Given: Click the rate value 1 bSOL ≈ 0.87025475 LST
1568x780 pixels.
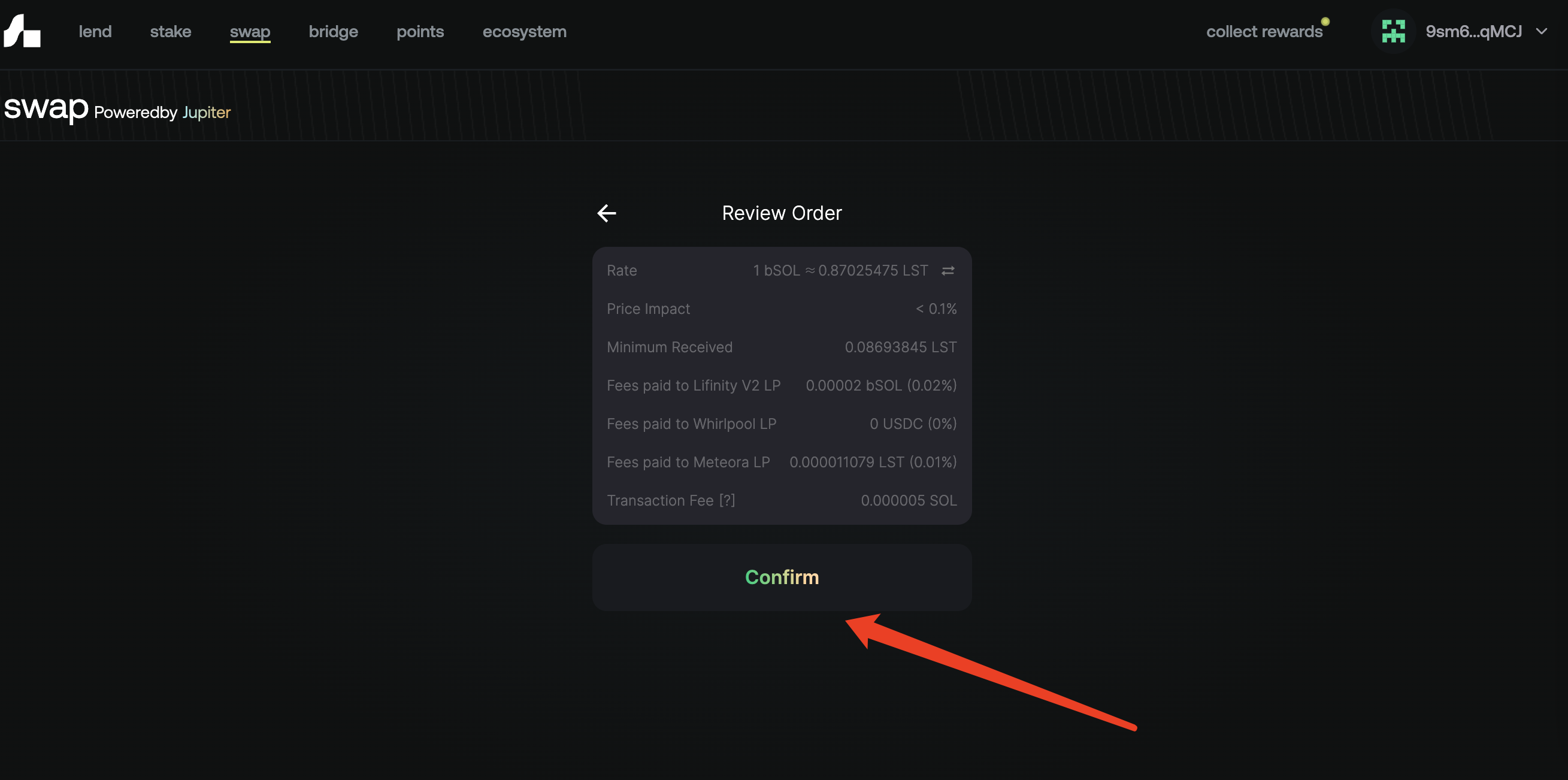Looking at the screenshot, I should pos(840,271).
